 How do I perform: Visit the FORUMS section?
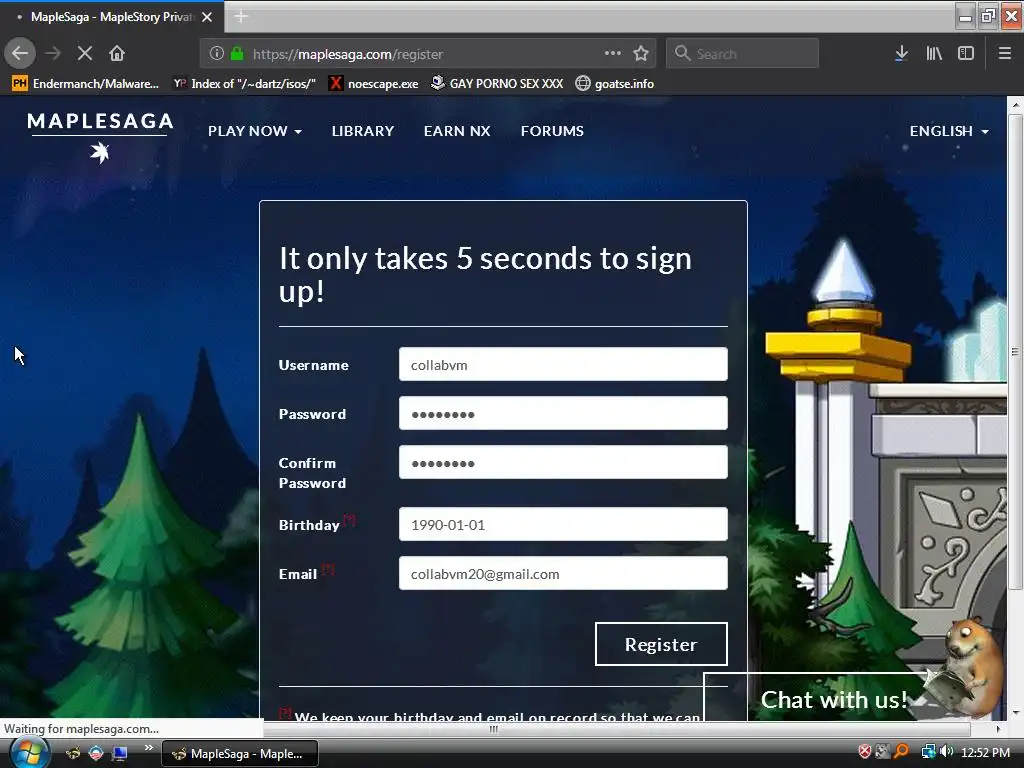pos(552,131)
